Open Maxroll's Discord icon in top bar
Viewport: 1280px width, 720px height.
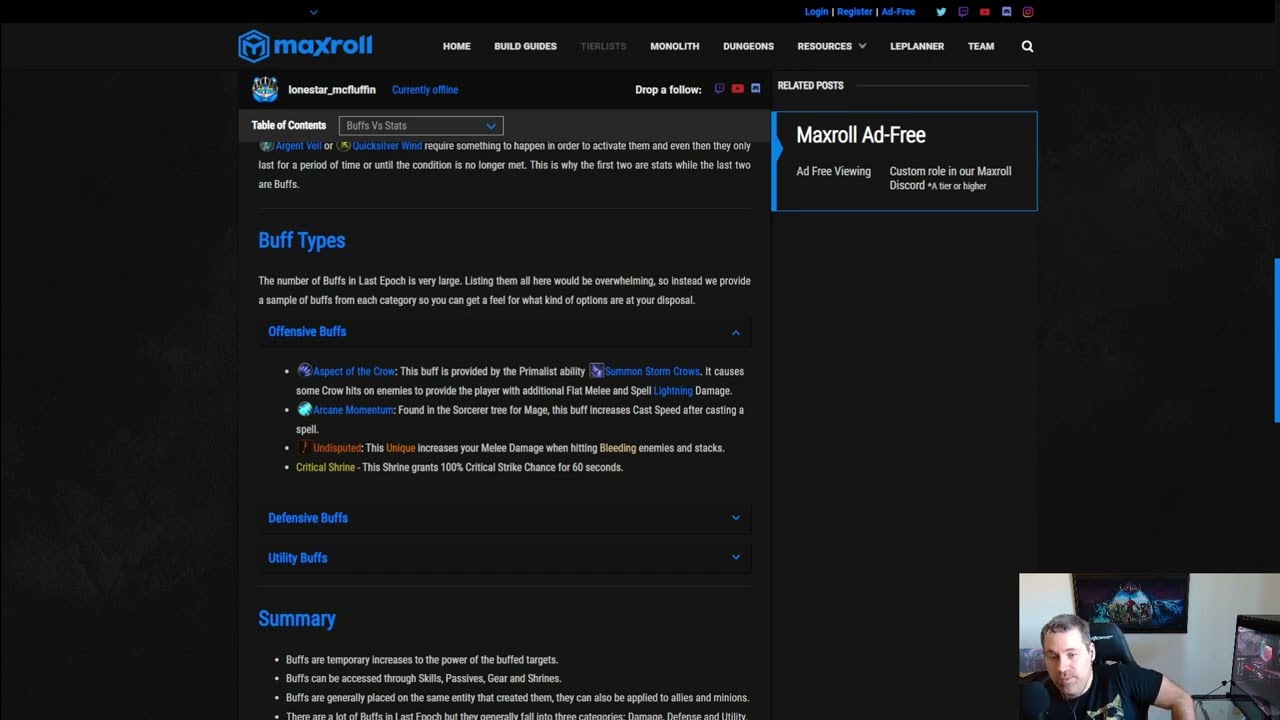[x=1006, y=12]
